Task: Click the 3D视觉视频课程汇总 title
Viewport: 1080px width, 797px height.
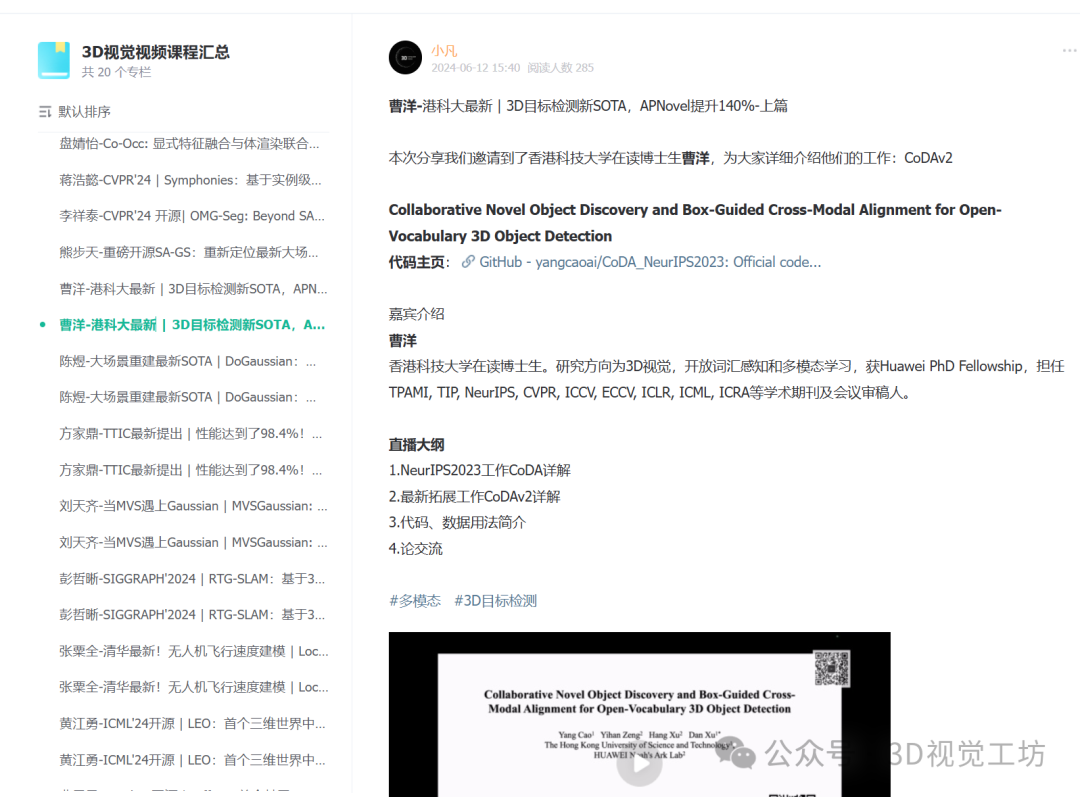Action: [156, 52]
